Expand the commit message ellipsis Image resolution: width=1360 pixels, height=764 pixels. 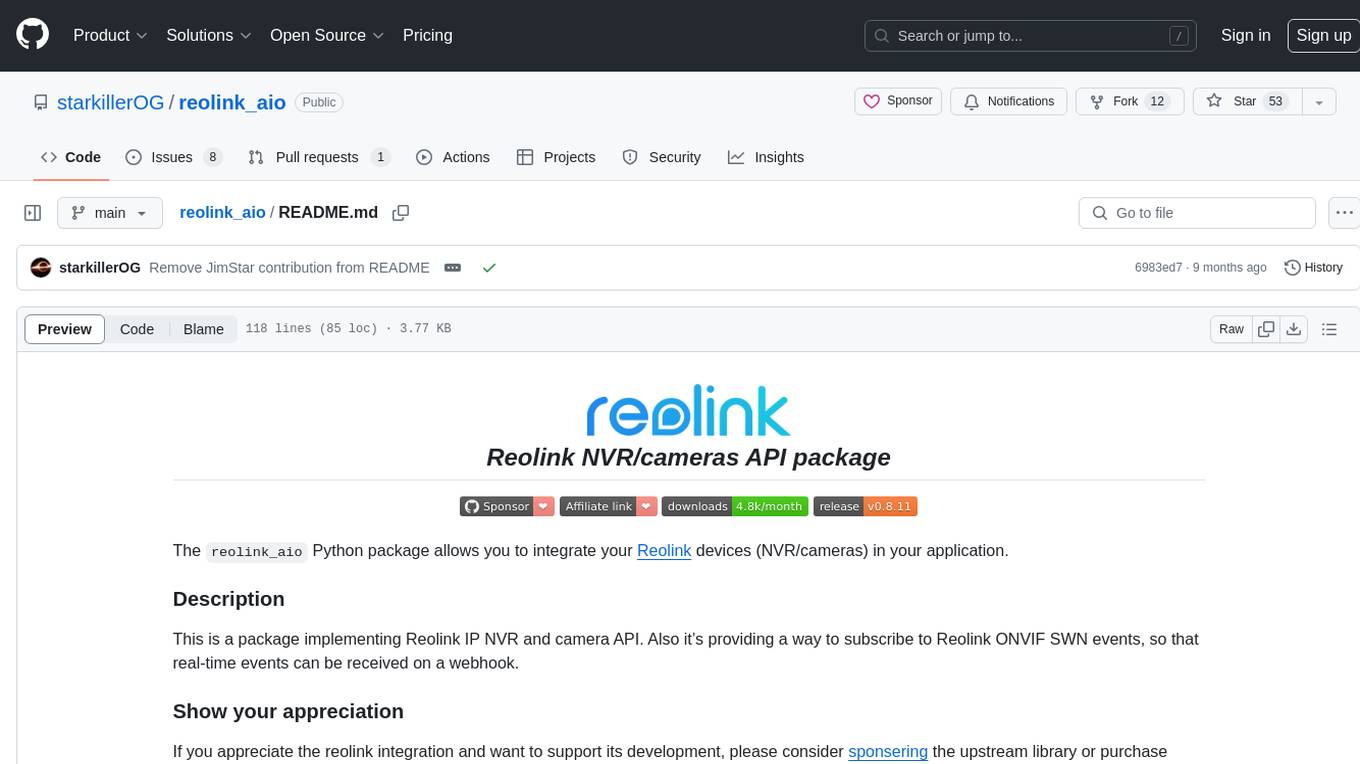tap(452, 268)
